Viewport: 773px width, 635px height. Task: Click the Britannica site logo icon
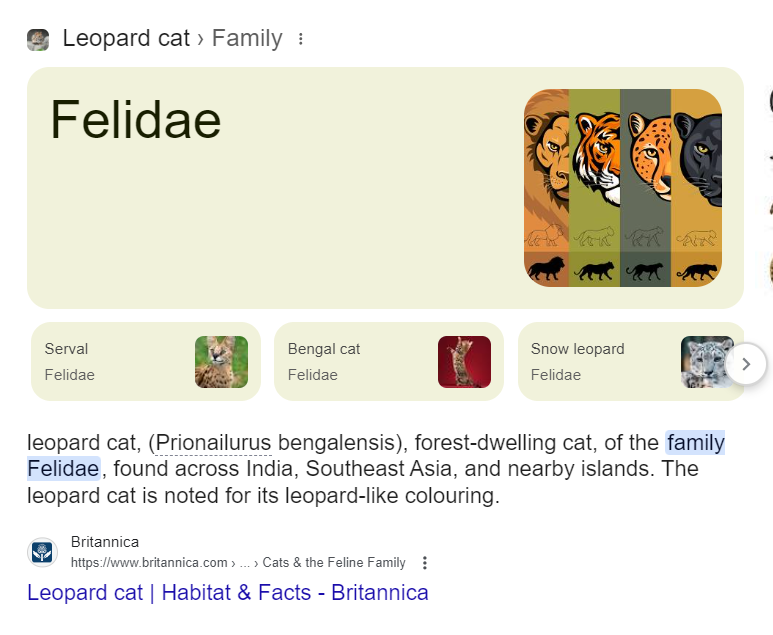coord(42,552)
